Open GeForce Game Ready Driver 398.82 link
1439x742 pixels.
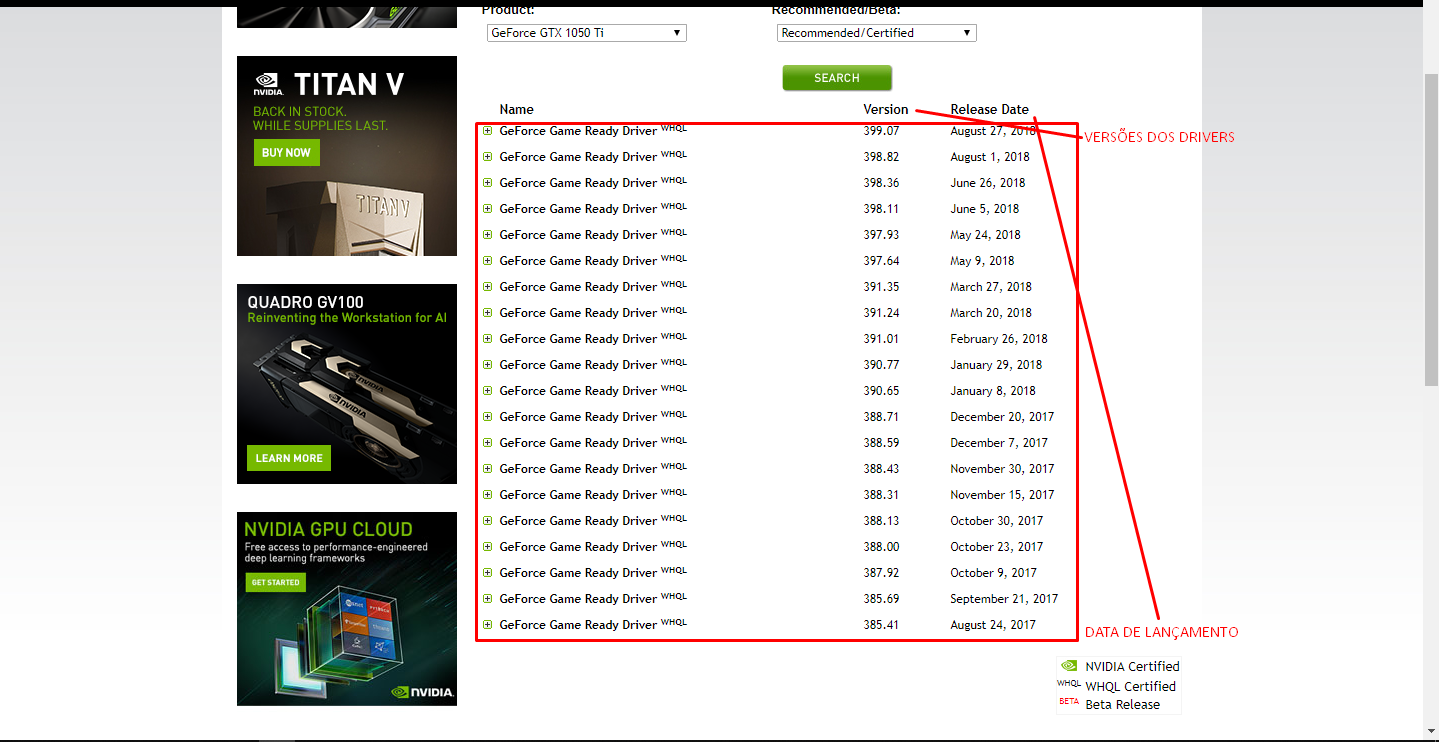[x=578, y=156]
